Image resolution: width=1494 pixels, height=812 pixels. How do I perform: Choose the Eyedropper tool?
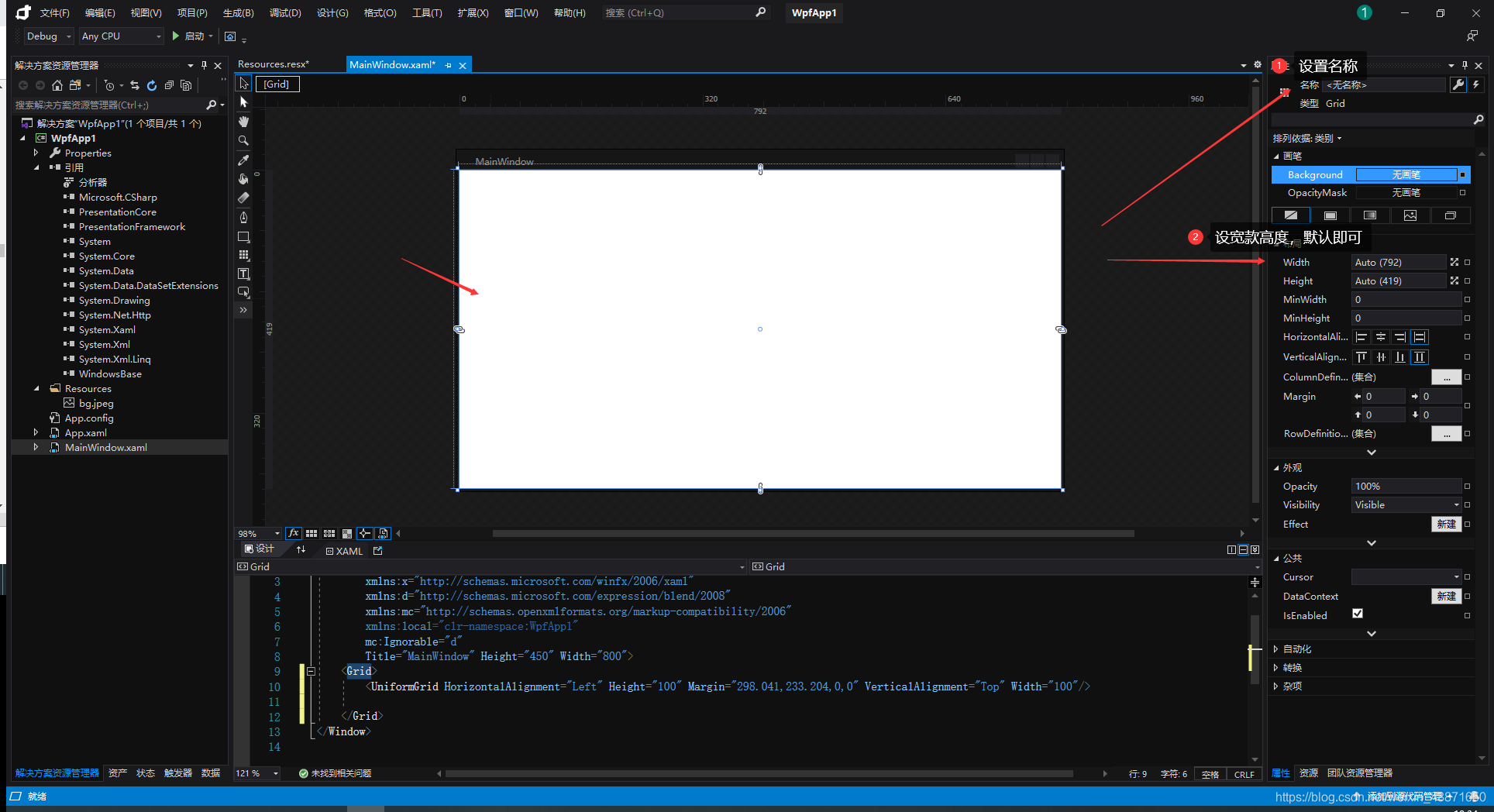click(244, 160)
